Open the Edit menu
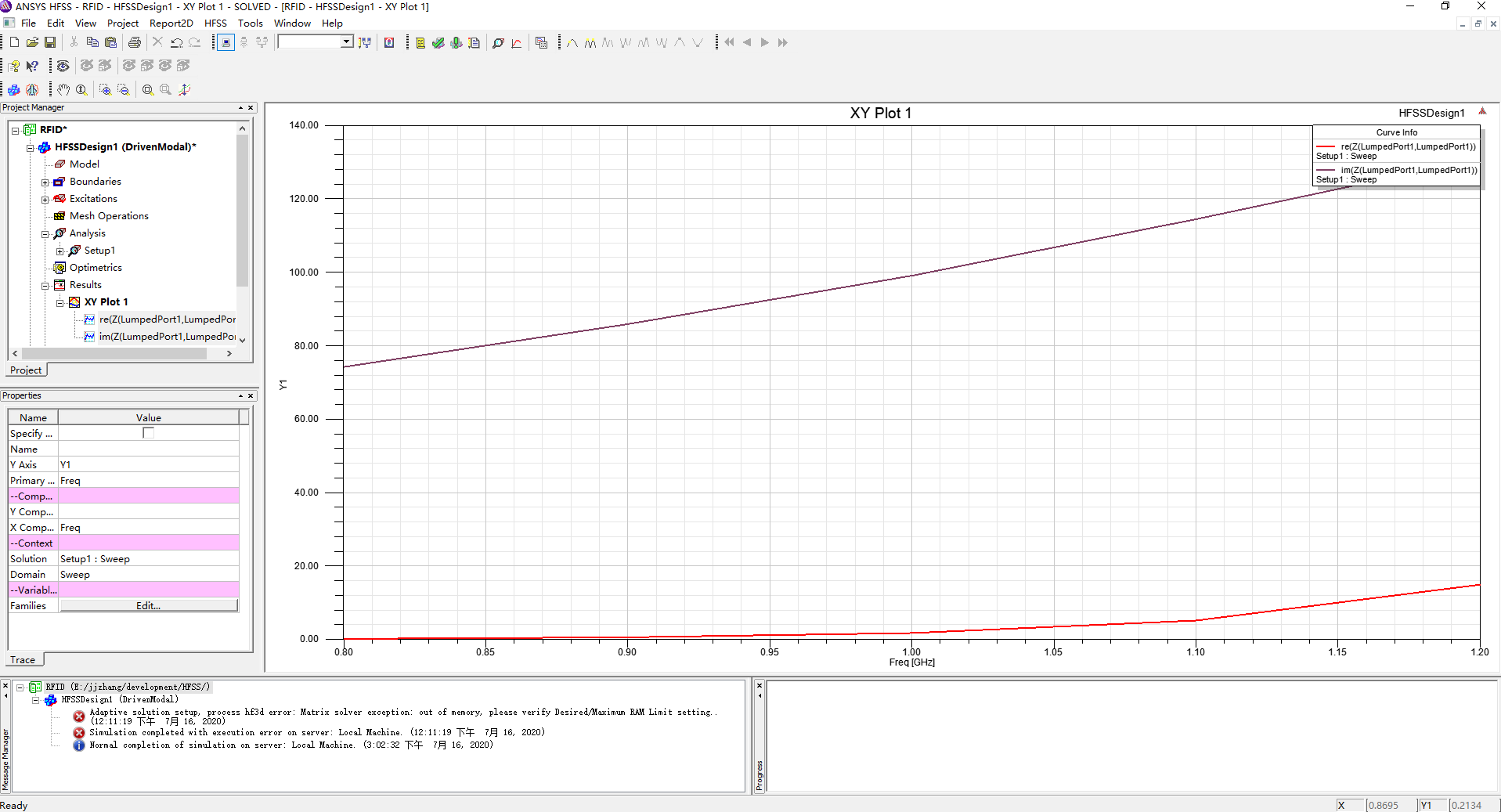Image resolution: width=1501 pixels, height=812 pixels. pyautogui.click(x=56, y=23)
